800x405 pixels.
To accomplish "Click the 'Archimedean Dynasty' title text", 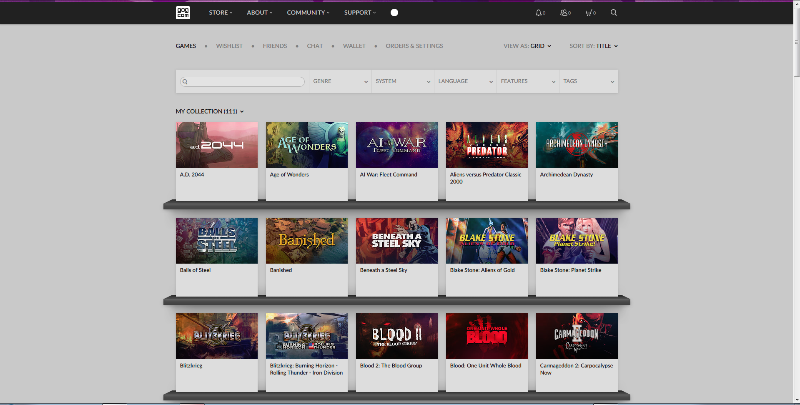I will [566, 174].
